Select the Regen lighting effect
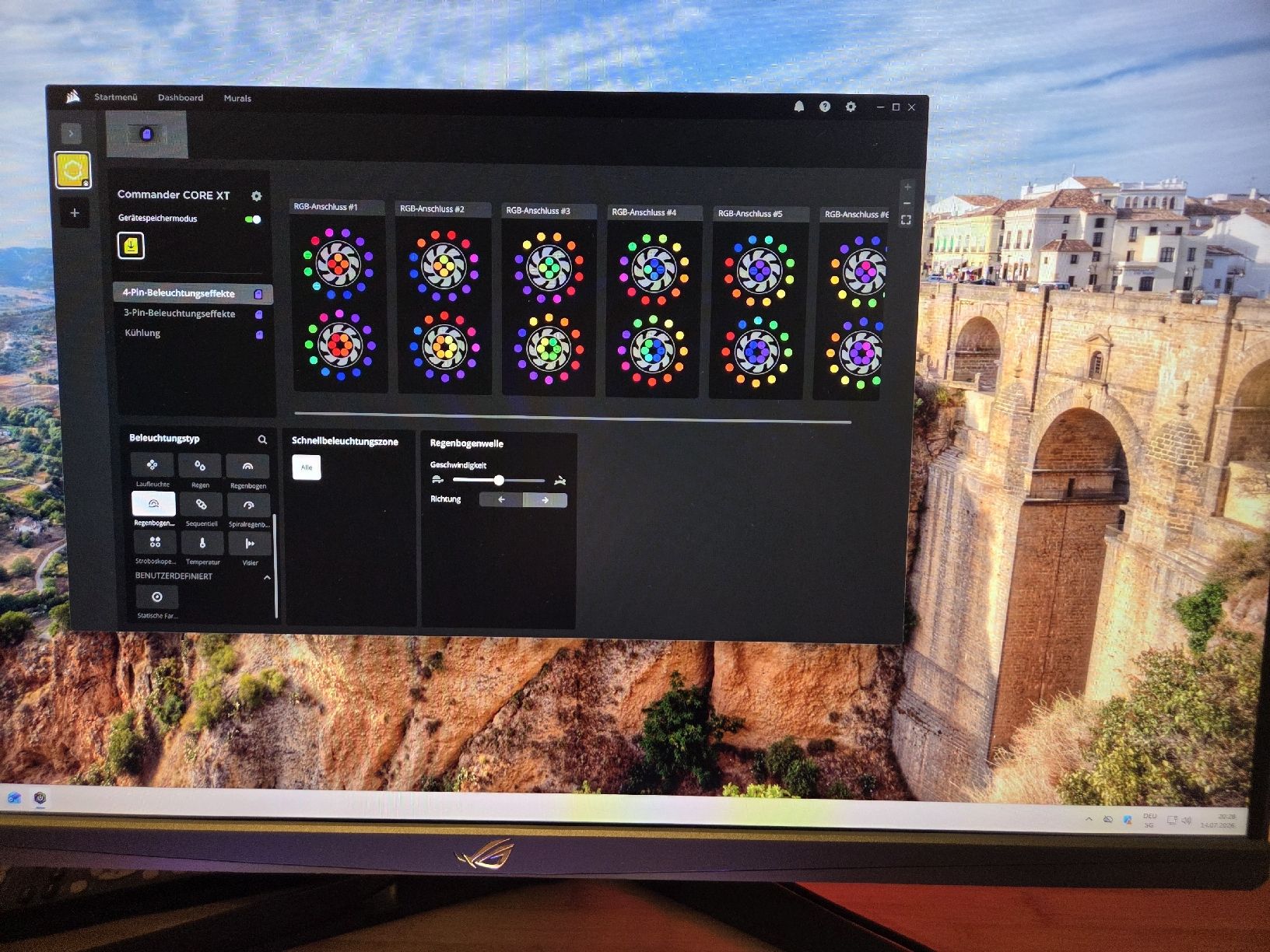The height and width of the screenshot is (952, 1270). pyautogui.click(x=200, y=466)
